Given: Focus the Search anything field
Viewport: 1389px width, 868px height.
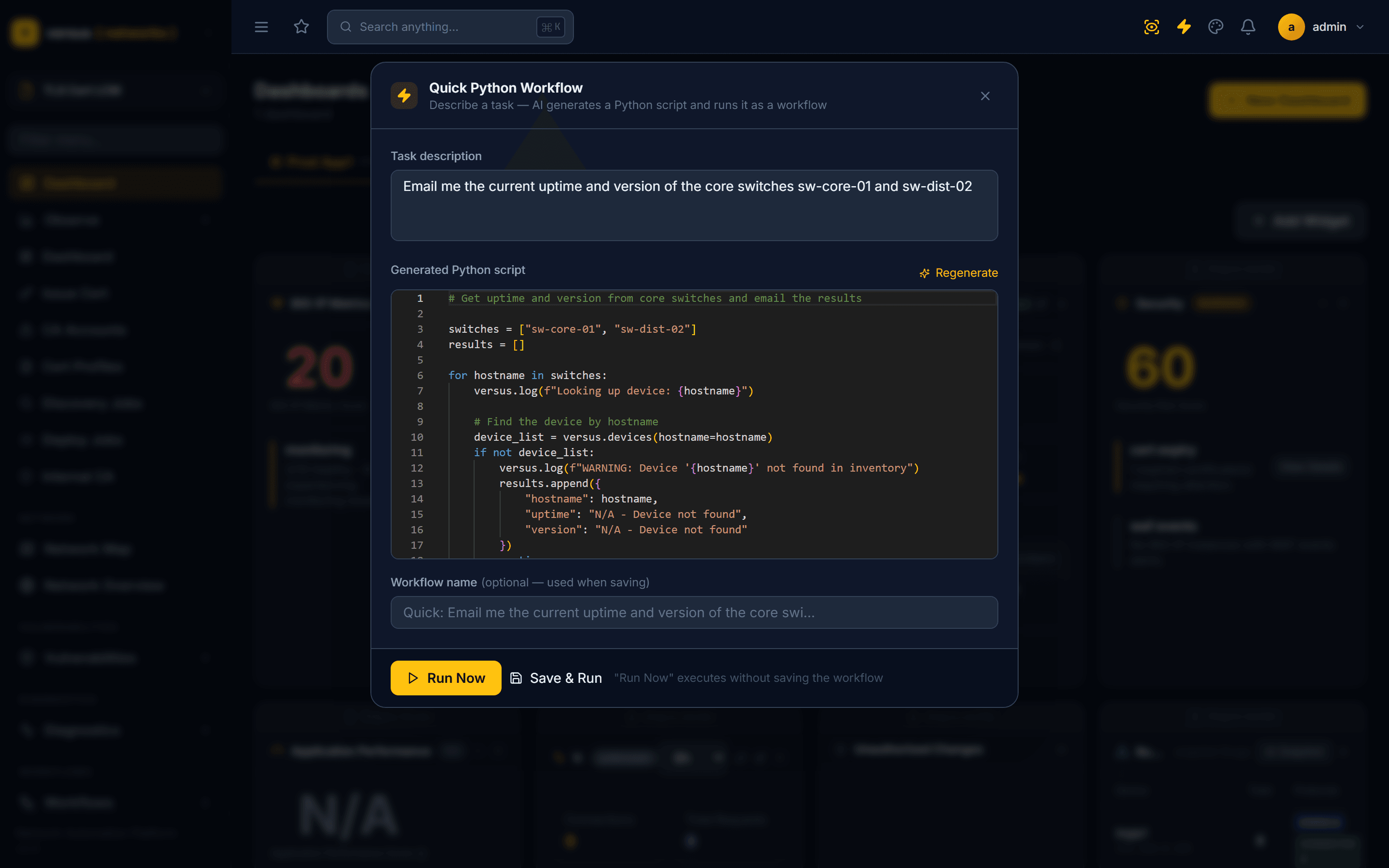Looking at the screenshot, I should pyautogui.click(x=450, y=27).
